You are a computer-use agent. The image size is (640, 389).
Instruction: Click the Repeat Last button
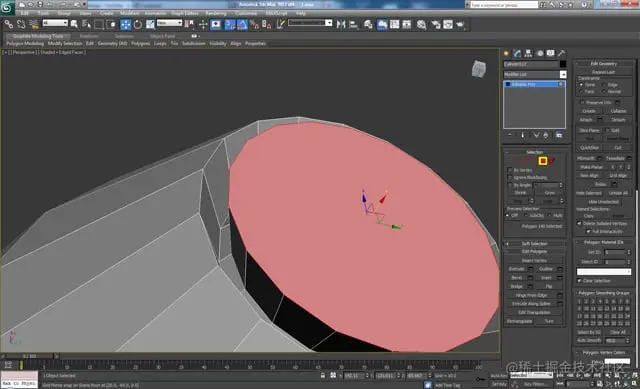(x=603, y=72)
